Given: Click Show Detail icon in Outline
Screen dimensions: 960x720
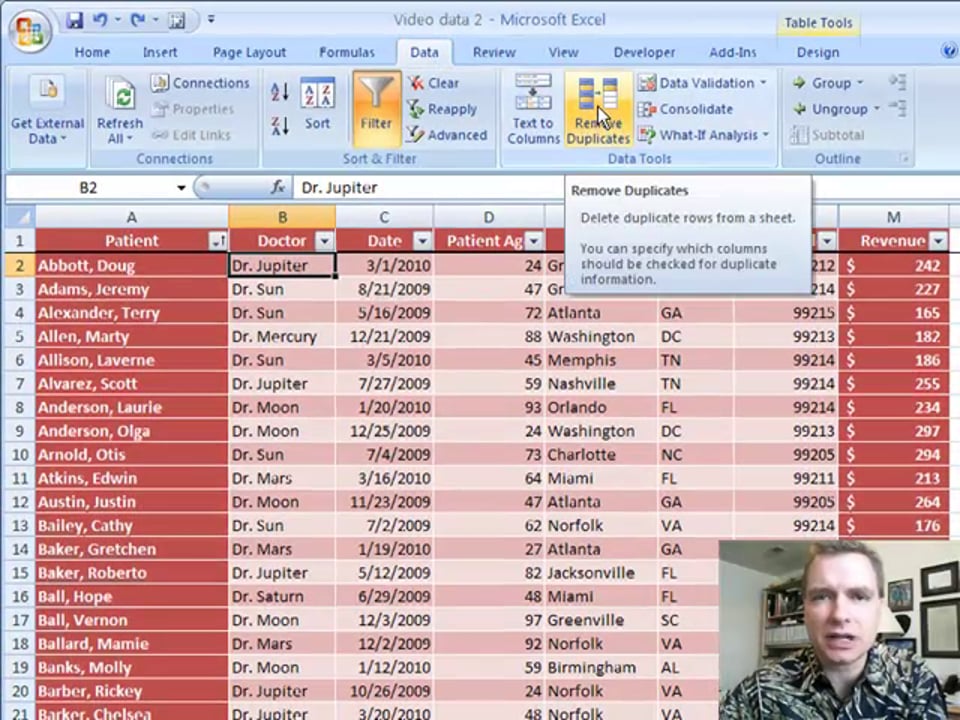Looking at the screenshot, I should pos(898,81).
